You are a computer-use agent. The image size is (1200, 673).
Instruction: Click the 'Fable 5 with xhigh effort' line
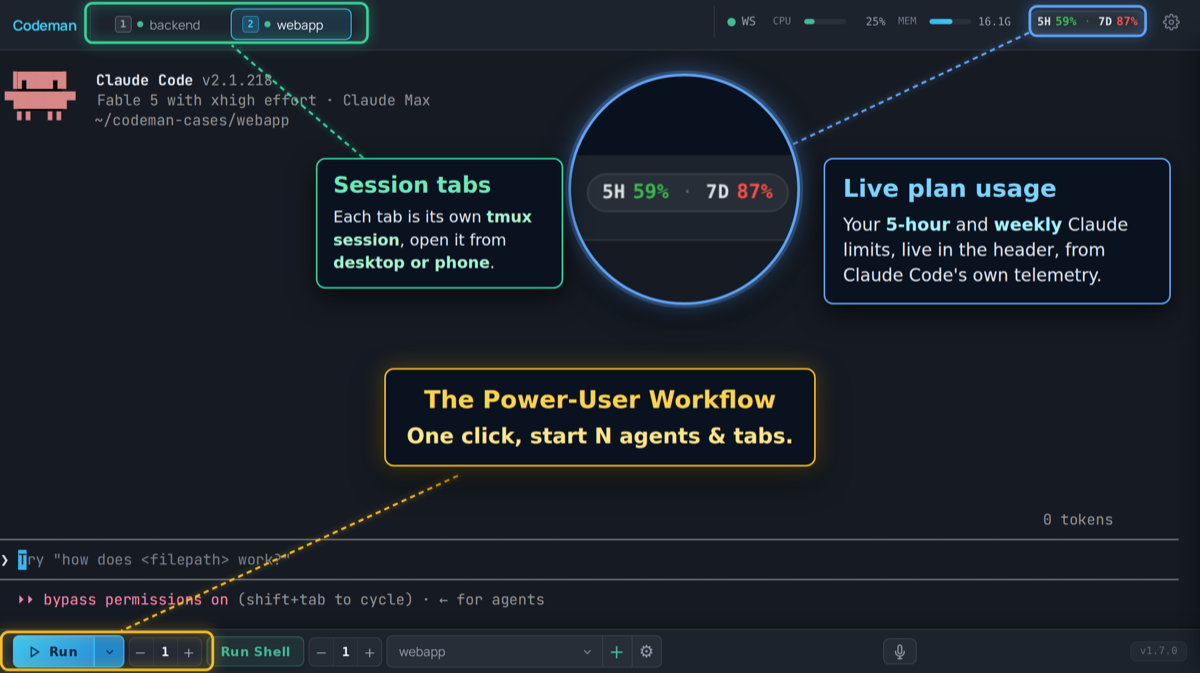point(206,100)
